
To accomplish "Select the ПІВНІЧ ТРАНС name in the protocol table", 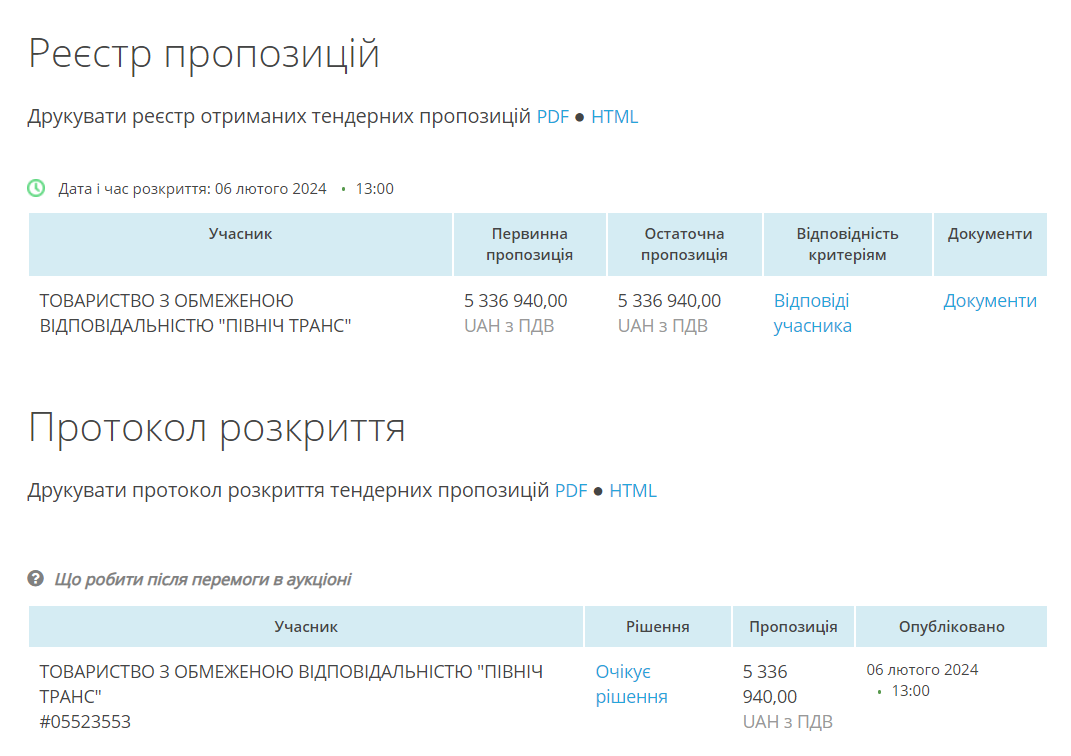I will pyautogui.click(x=291, y=684).
